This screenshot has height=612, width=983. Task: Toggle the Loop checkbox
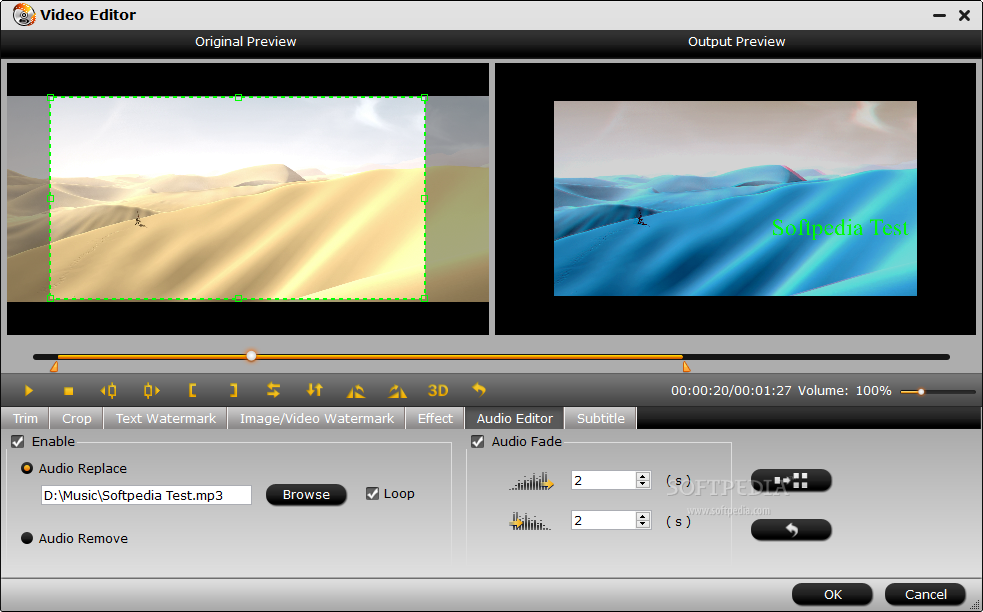[x=372, y=493]
